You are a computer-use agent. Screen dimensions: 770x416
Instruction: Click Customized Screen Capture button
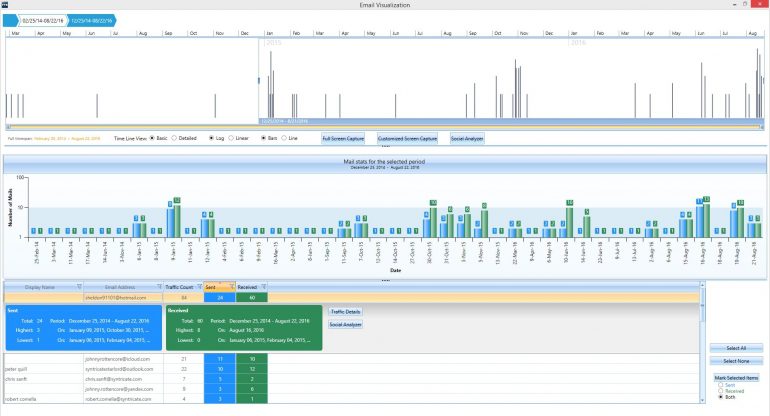pyautogui.click(x=407, y=138)
